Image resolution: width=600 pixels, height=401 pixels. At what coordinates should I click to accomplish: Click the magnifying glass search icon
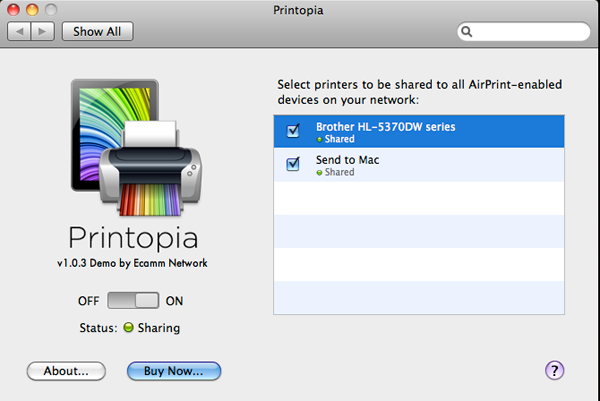point(466,31)
